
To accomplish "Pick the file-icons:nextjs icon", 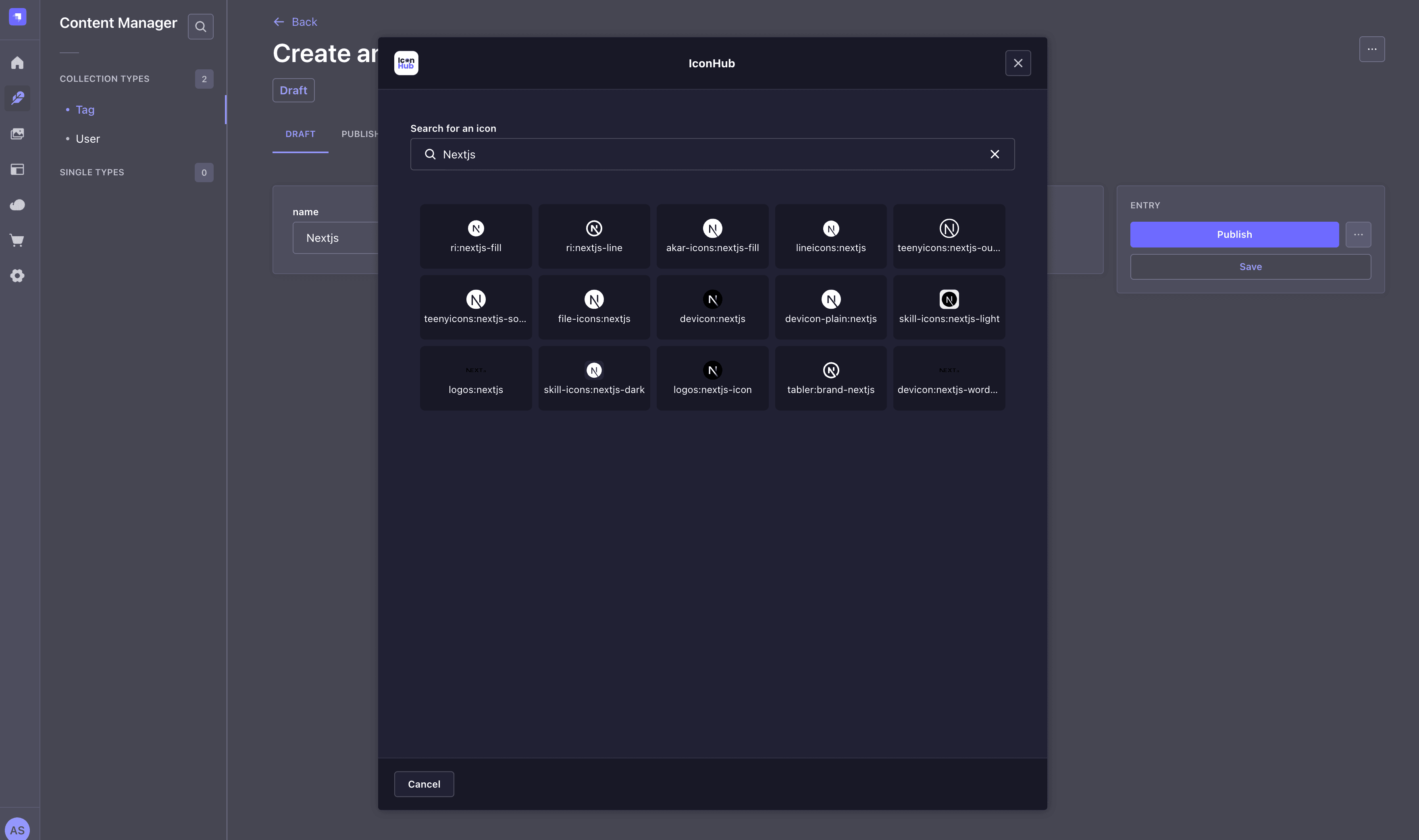I will (x=594, y=308).
